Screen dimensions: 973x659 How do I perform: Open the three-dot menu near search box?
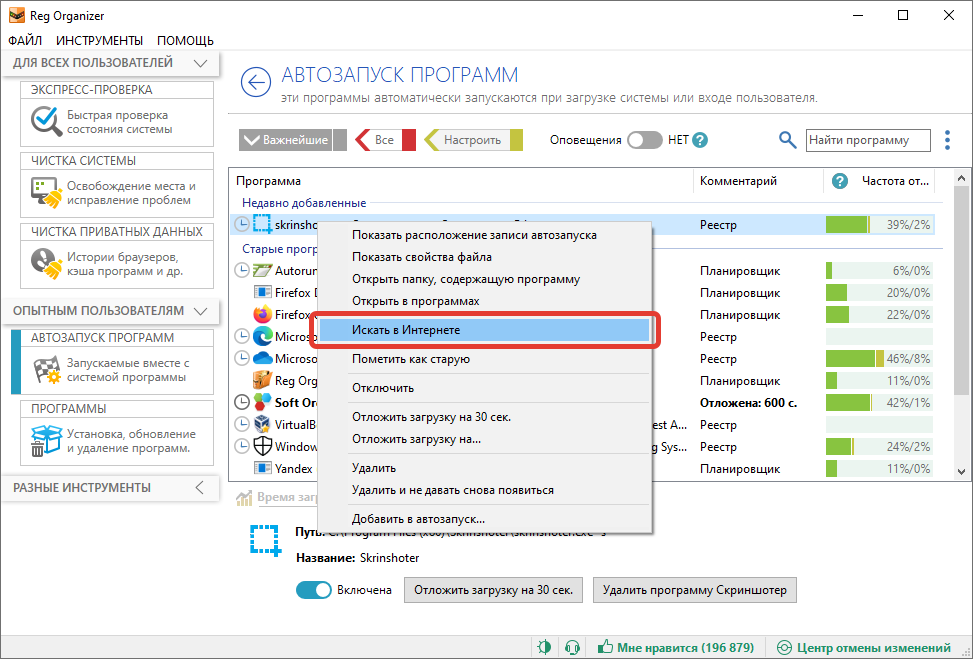[946, 140]
